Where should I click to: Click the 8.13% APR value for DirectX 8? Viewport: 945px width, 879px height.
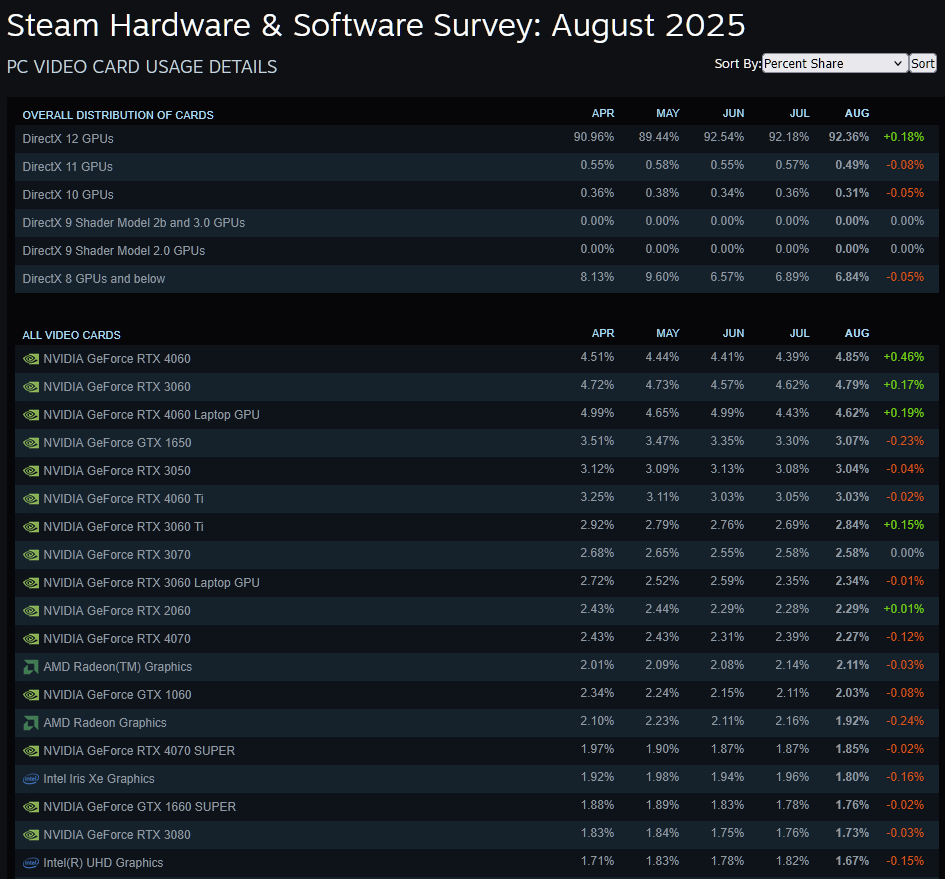click(597, 277)
